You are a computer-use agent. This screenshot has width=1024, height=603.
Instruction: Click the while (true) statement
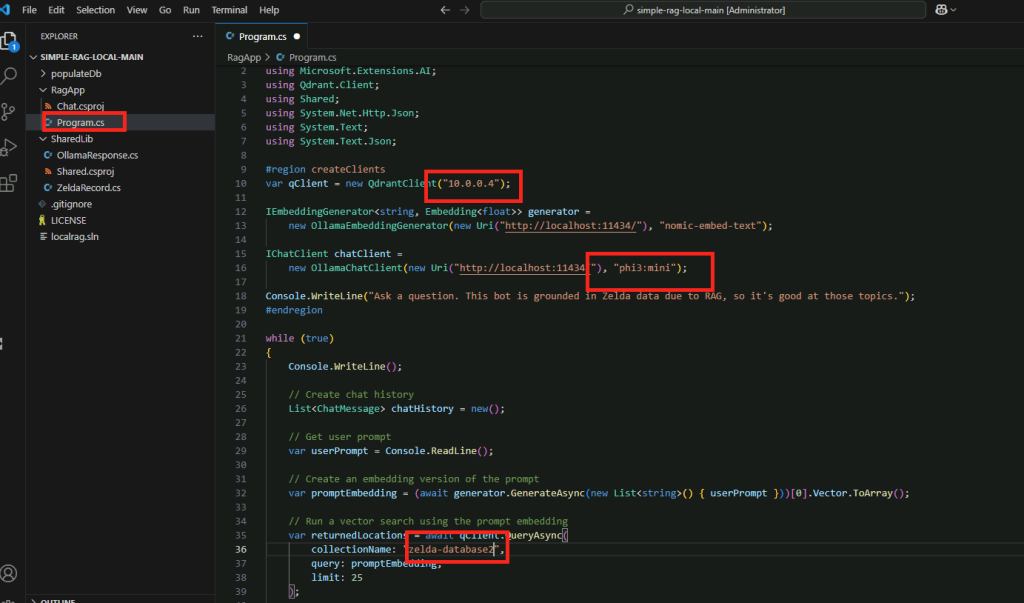tap(300, 338)
